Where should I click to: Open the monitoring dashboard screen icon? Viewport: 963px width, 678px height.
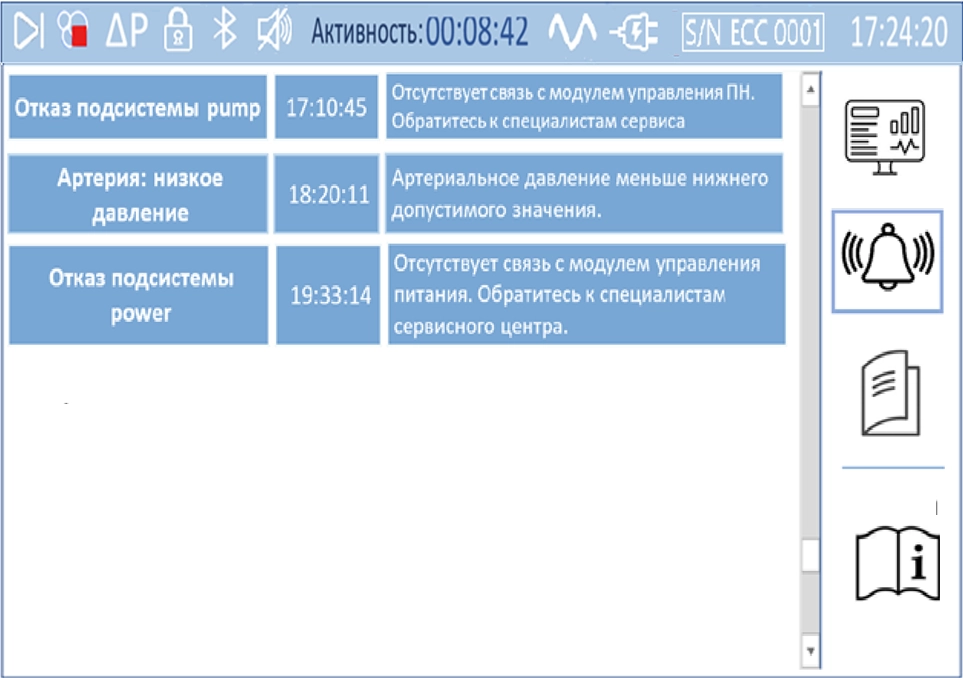(886, 135)
